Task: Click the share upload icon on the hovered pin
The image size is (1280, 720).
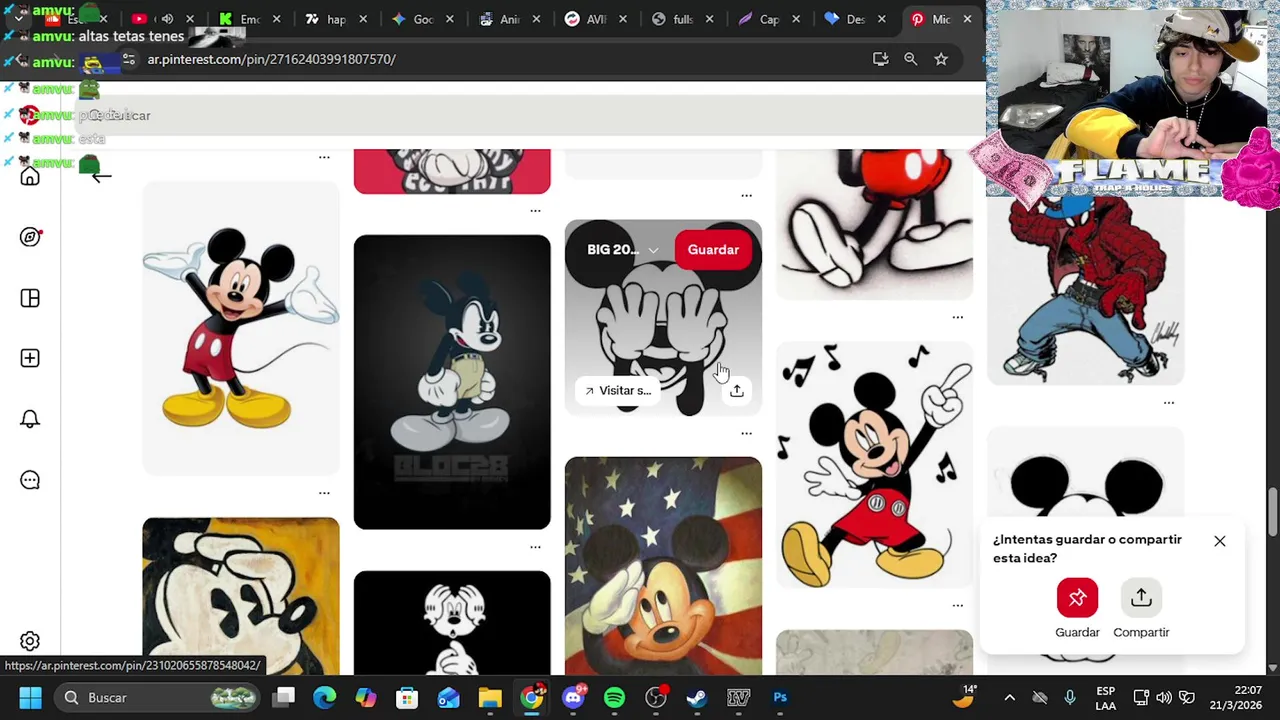Action: [x=737, y=391]
